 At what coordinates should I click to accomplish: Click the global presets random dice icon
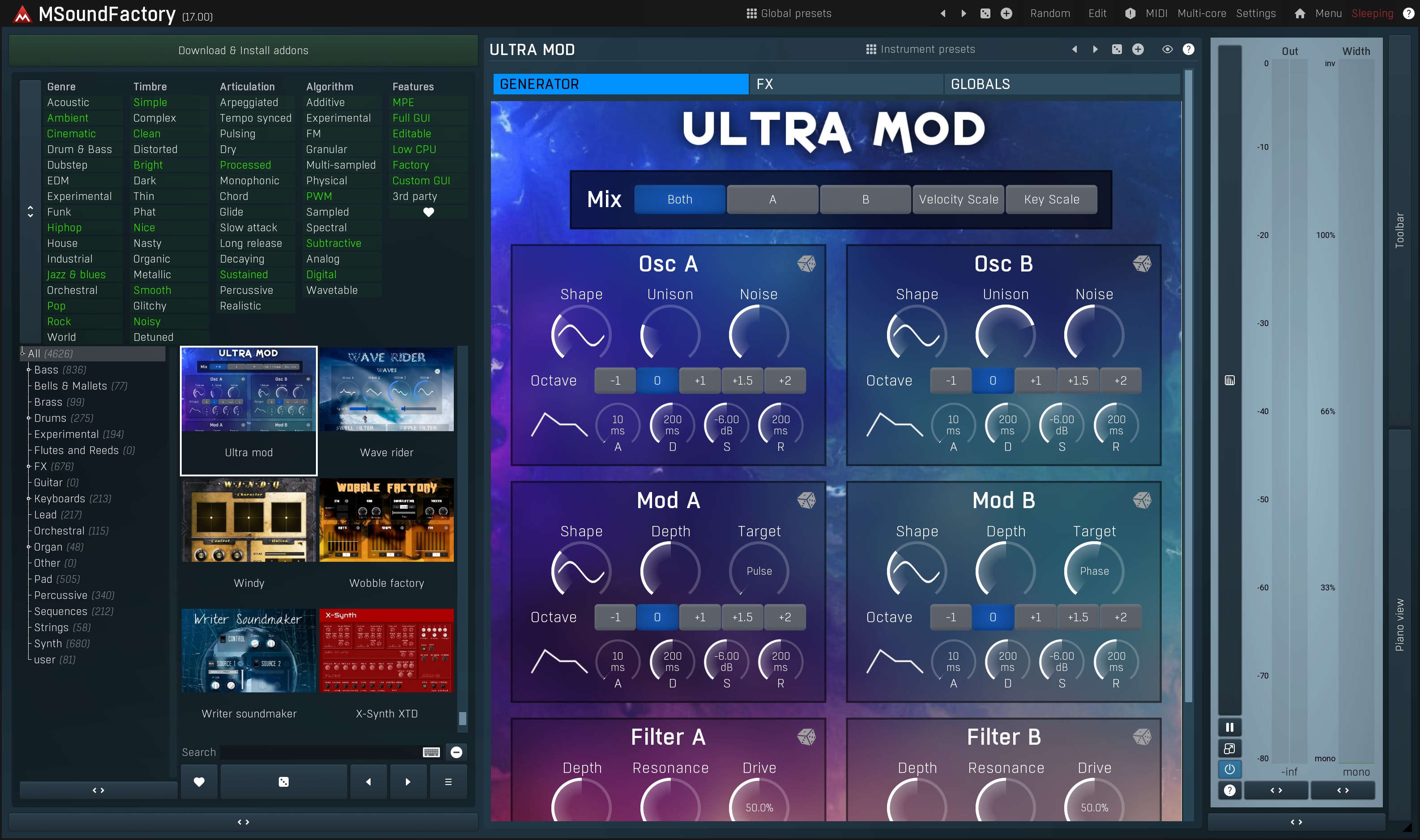pos(985,13)
